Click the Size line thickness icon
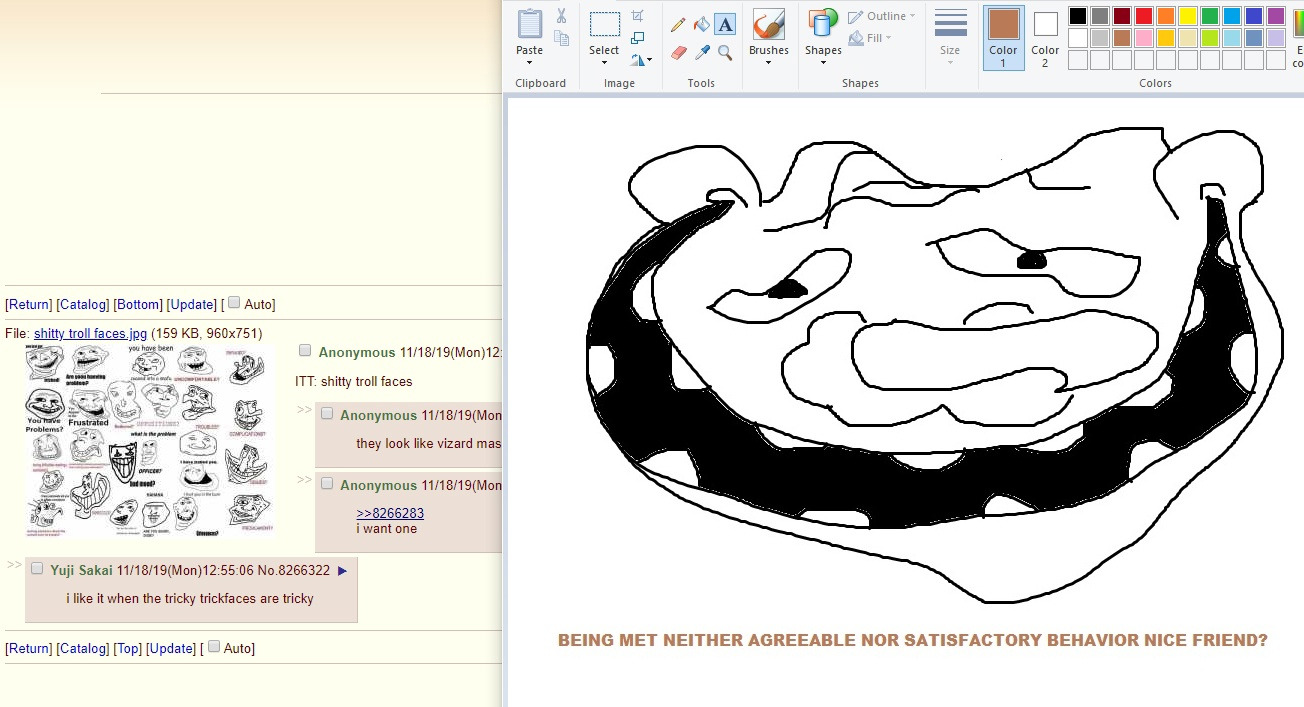1304x707 pixels. click(950, 24)
